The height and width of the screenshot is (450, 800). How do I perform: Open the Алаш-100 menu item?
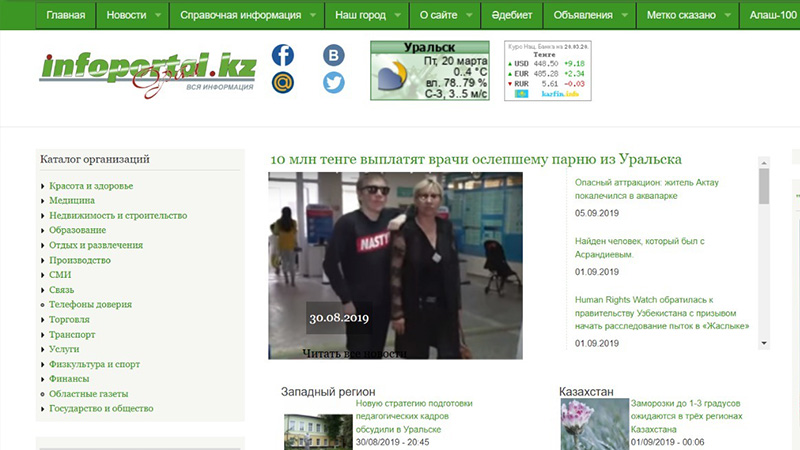click(x=772, y=15)
